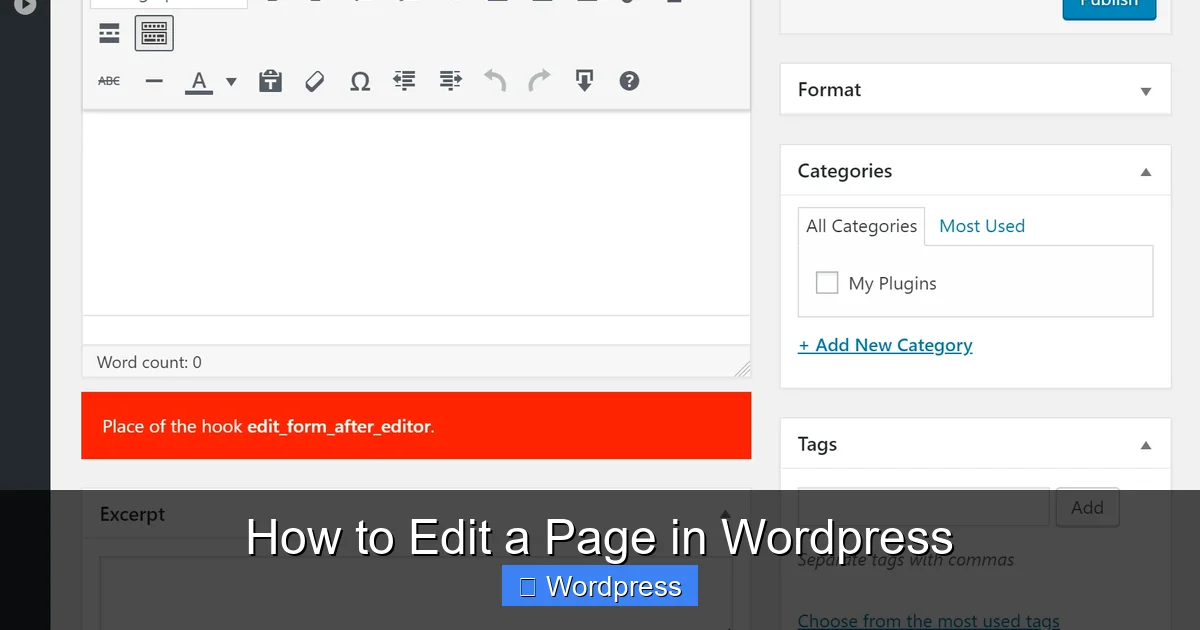Apply strikethrough formatting in the editor toolbar
Screen dimensions: 1200x630
[109, 80]
